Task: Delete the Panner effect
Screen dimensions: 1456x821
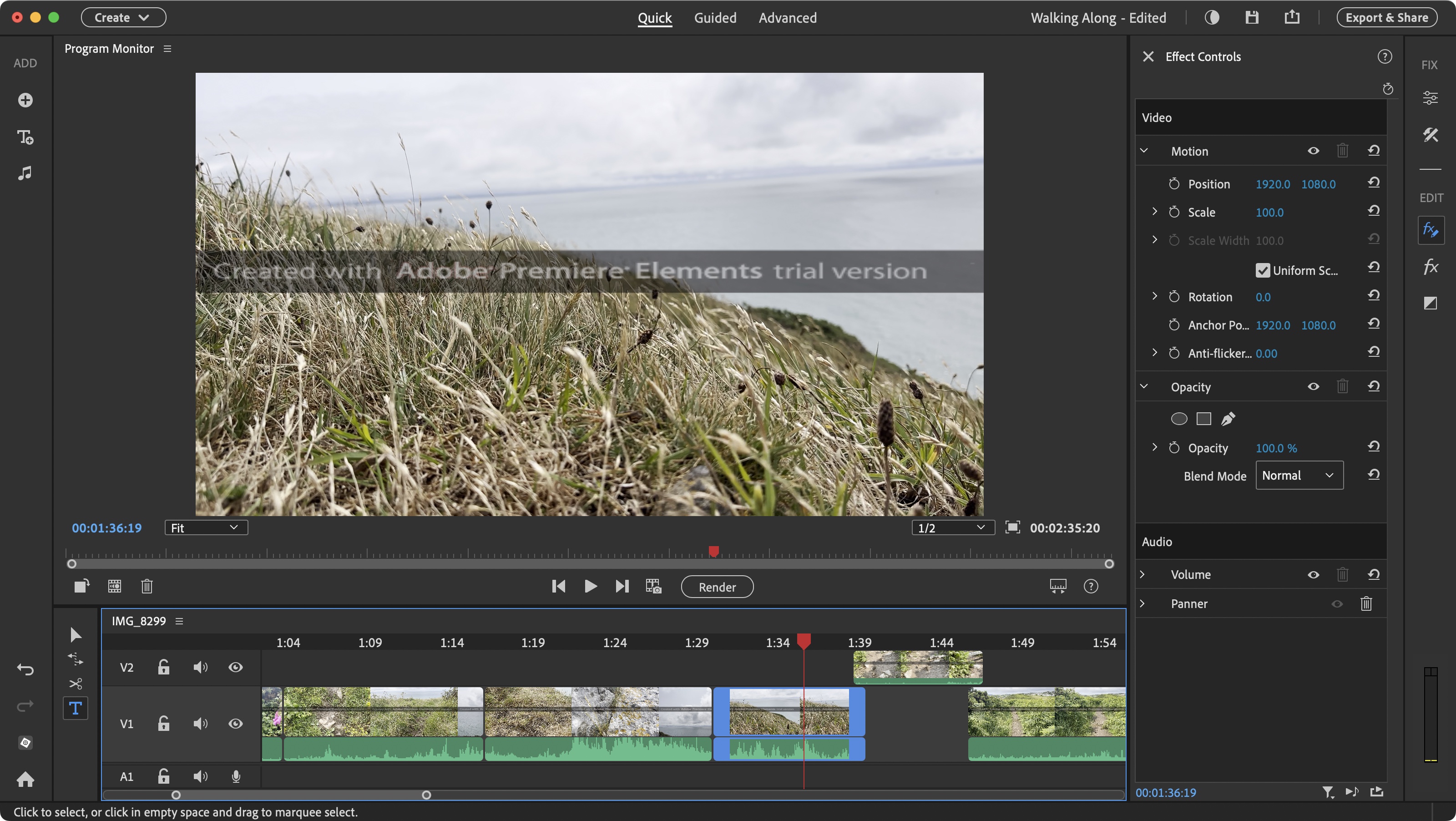Action: [1366, 603]
